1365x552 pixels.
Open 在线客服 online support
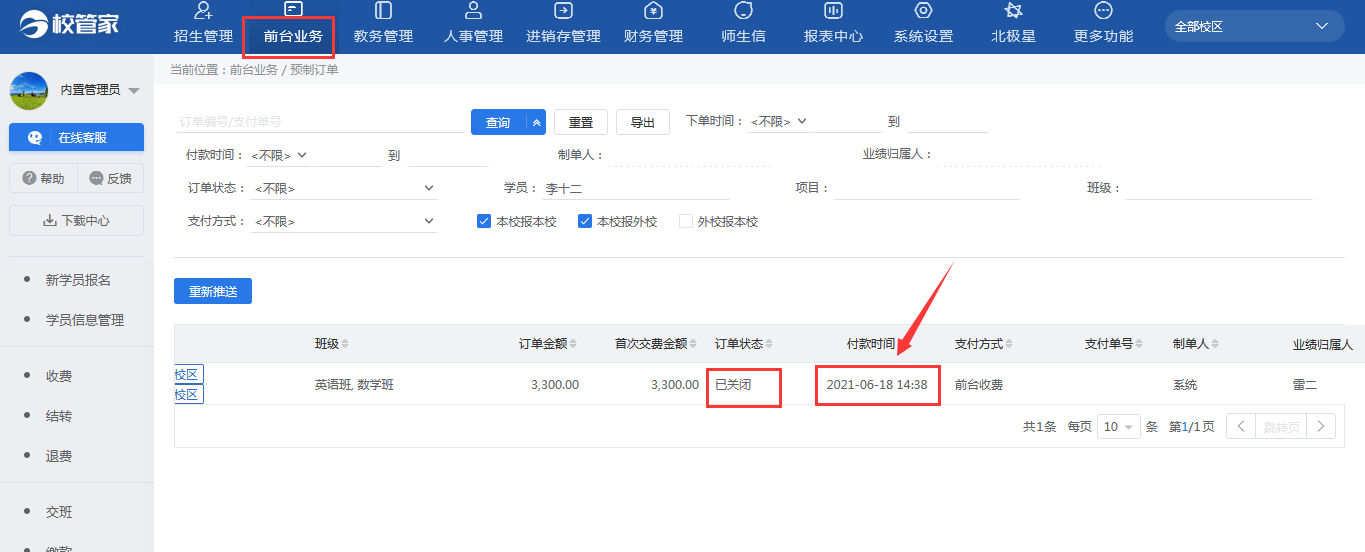[77, 138]
